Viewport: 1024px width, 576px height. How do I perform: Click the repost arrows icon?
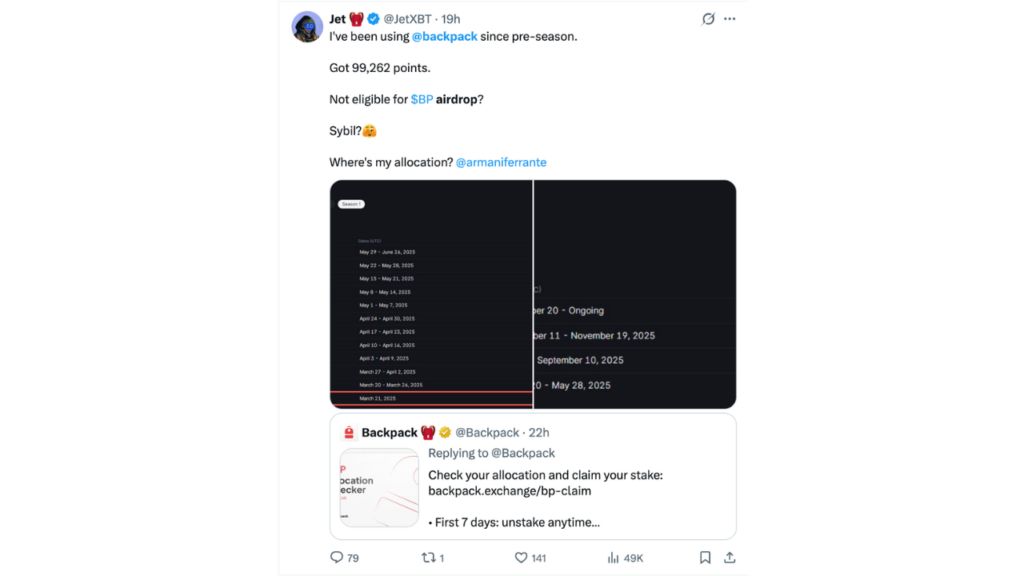428,557
